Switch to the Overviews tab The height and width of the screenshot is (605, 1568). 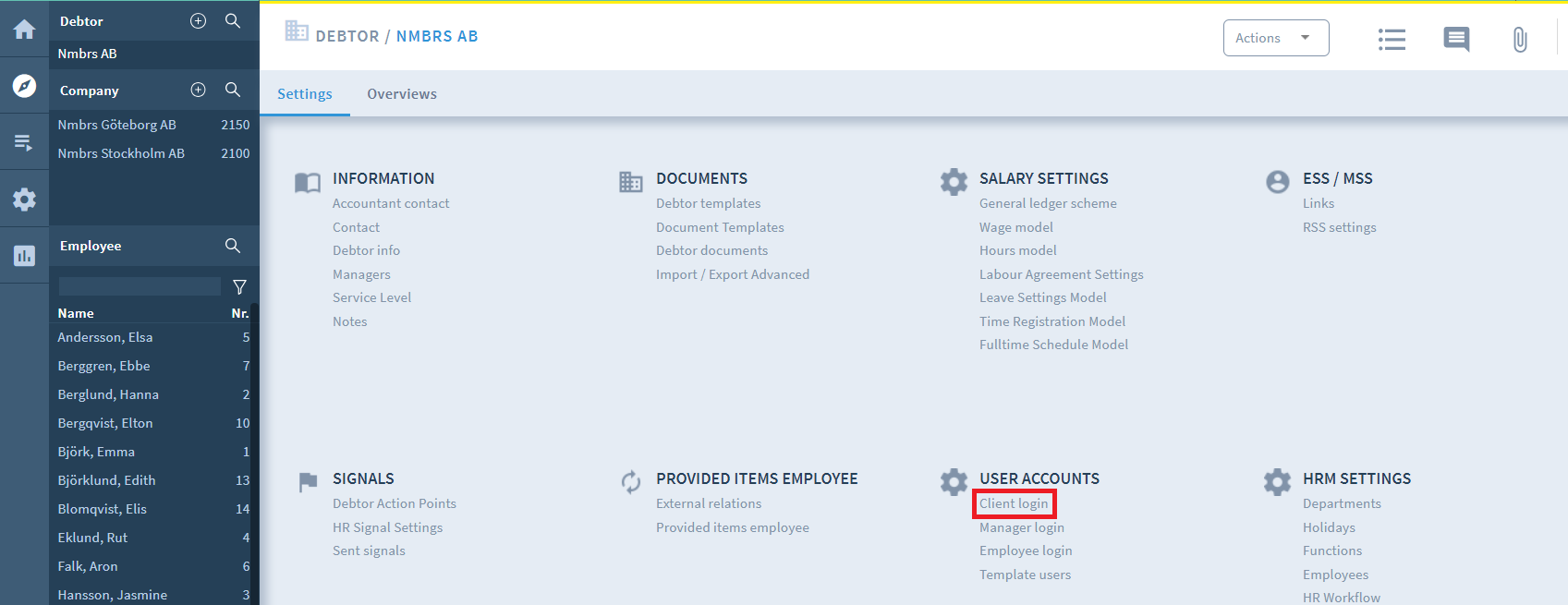point(402,94)
